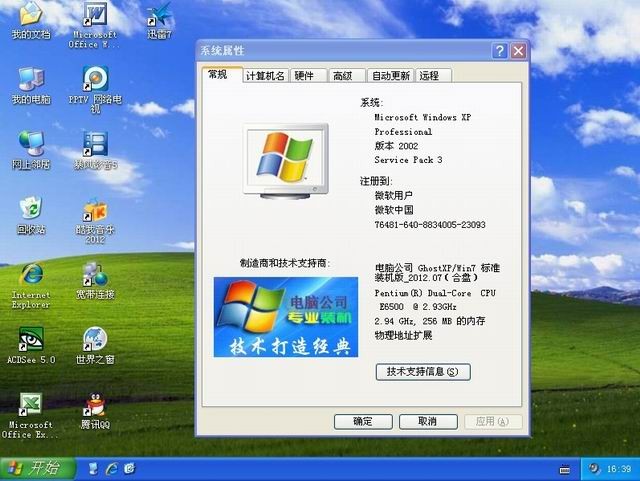
Task: Click the show desktop quick launch icon
Action: 93,468
